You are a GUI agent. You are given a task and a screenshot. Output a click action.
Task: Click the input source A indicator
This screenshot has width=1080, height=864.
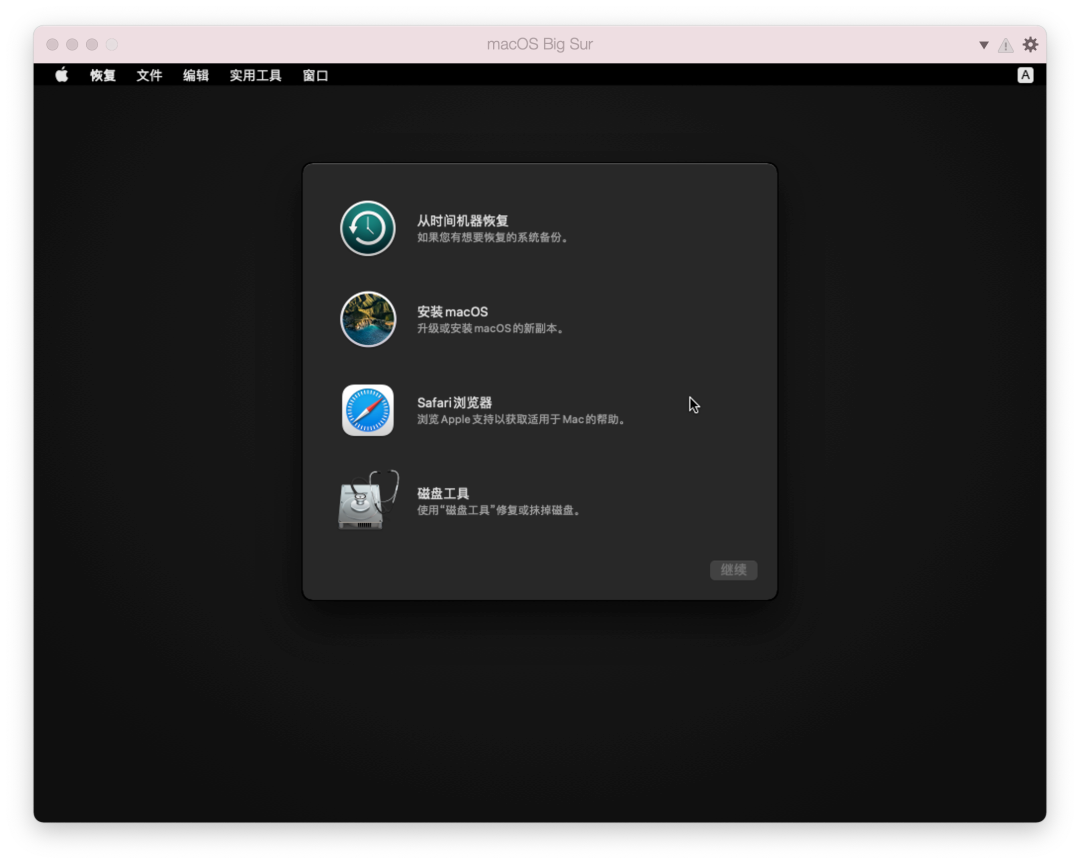[x=1025, y=74]
